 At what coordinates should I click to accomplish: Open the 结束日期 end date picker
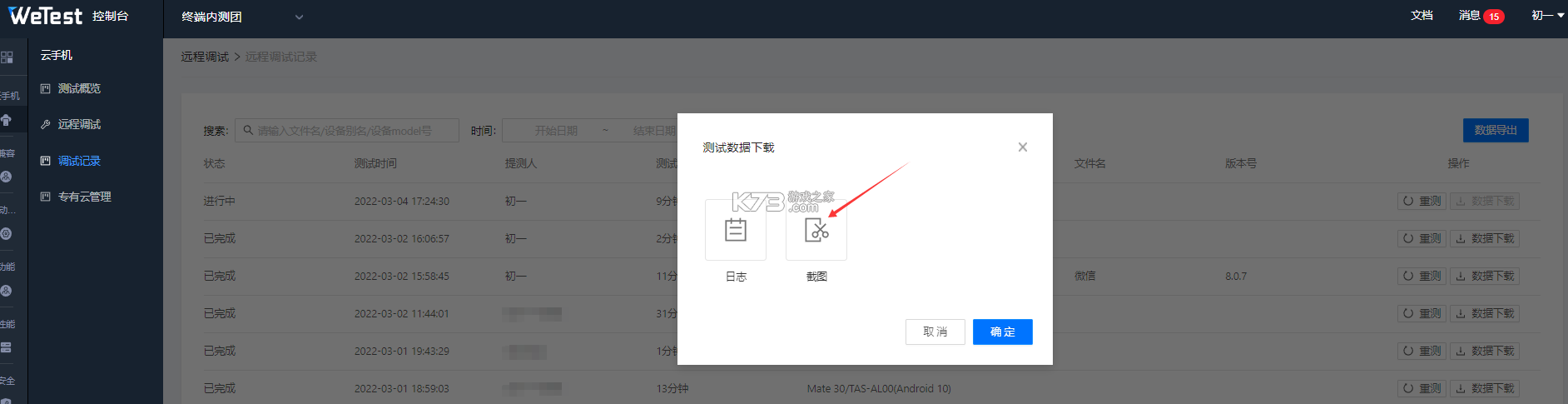[655, 131]
